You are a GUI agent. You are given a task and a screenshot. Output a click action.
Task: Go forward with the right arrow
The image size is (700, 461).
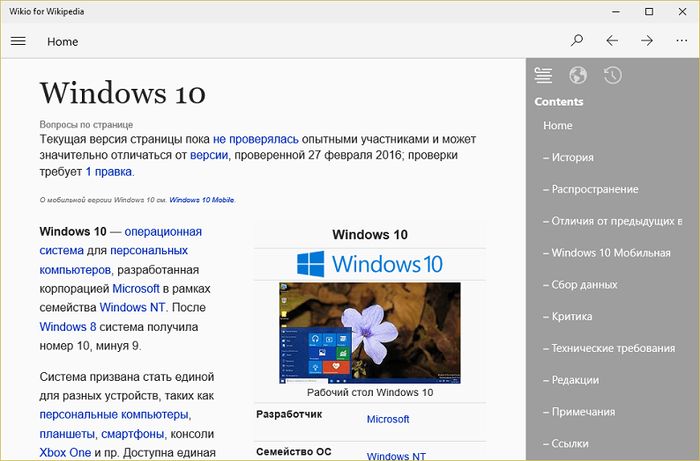[647, 41]
